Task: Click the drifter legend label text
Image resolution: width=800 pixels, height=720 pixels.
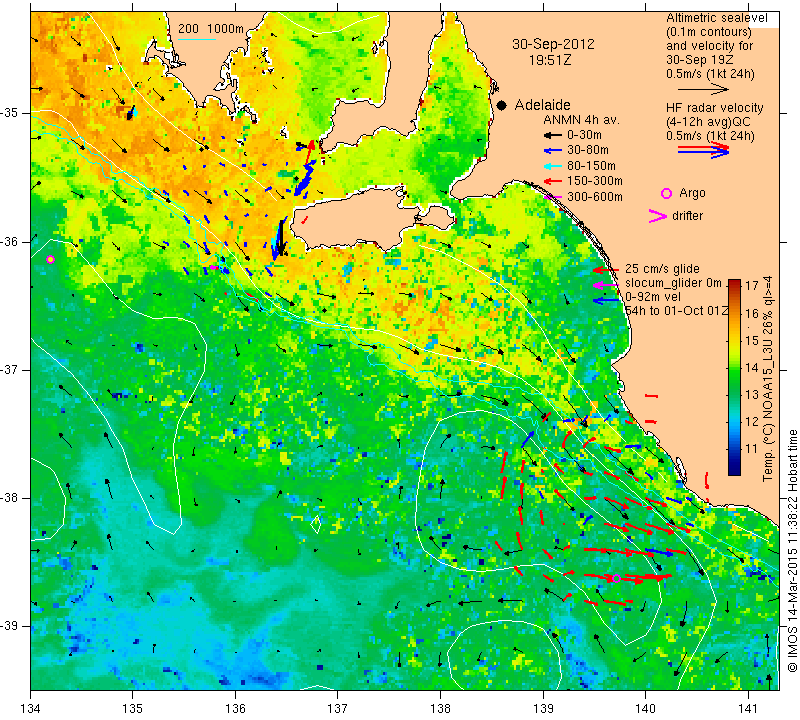Action: 688,215
